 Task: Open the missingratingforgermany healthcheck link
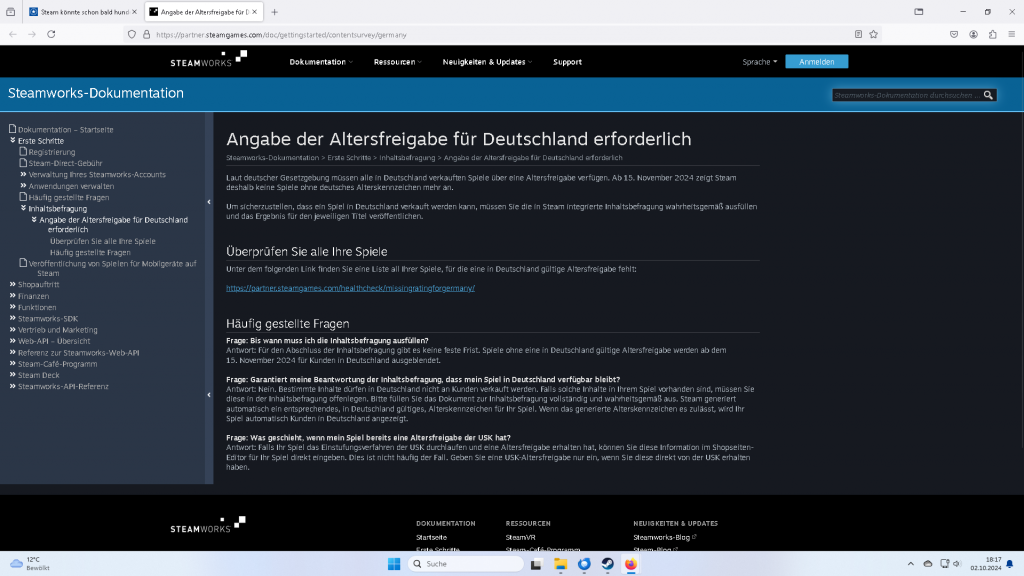pos(350,288)
